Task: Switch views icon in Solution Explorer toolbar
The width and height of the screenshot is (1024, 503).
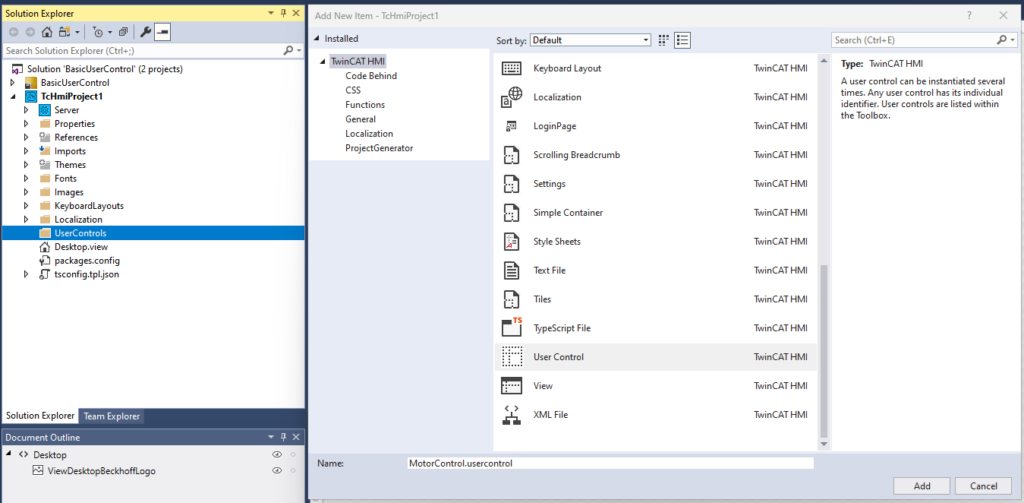Action: (65, 31)
